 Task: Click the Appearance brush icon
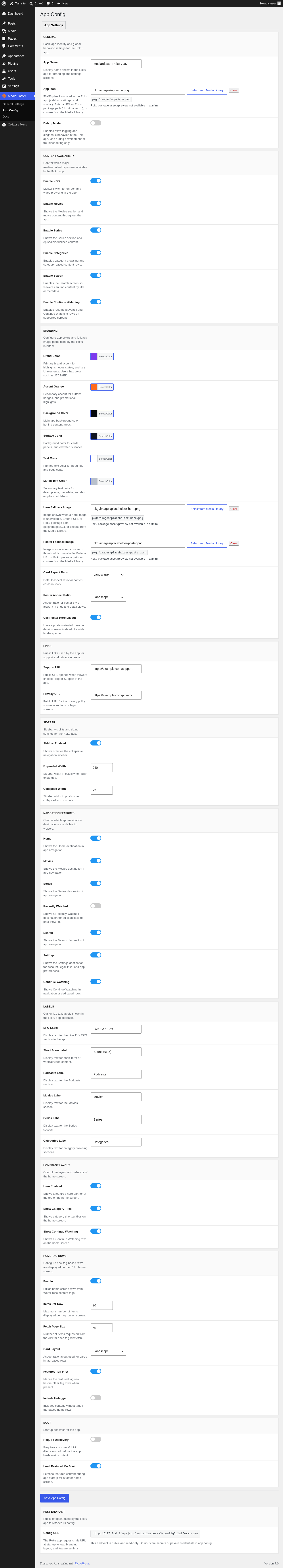[4, 56]
